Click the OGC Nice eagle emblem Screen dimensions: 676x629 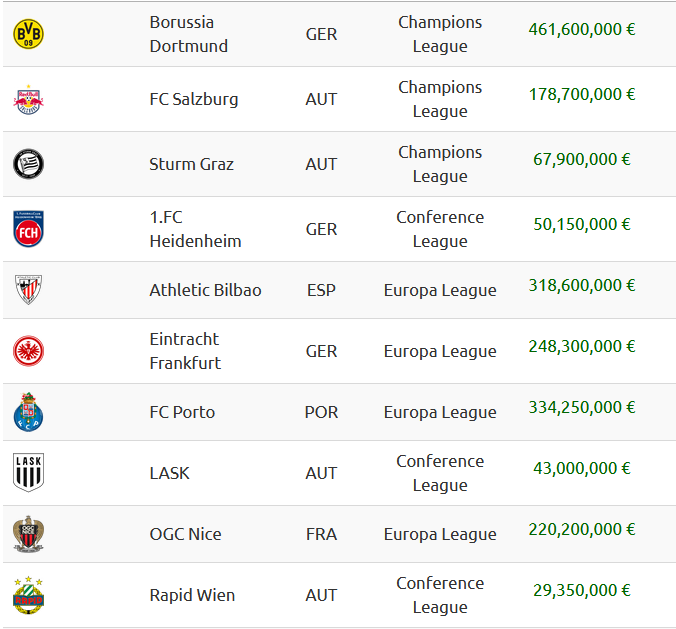[x=28, y=534]
